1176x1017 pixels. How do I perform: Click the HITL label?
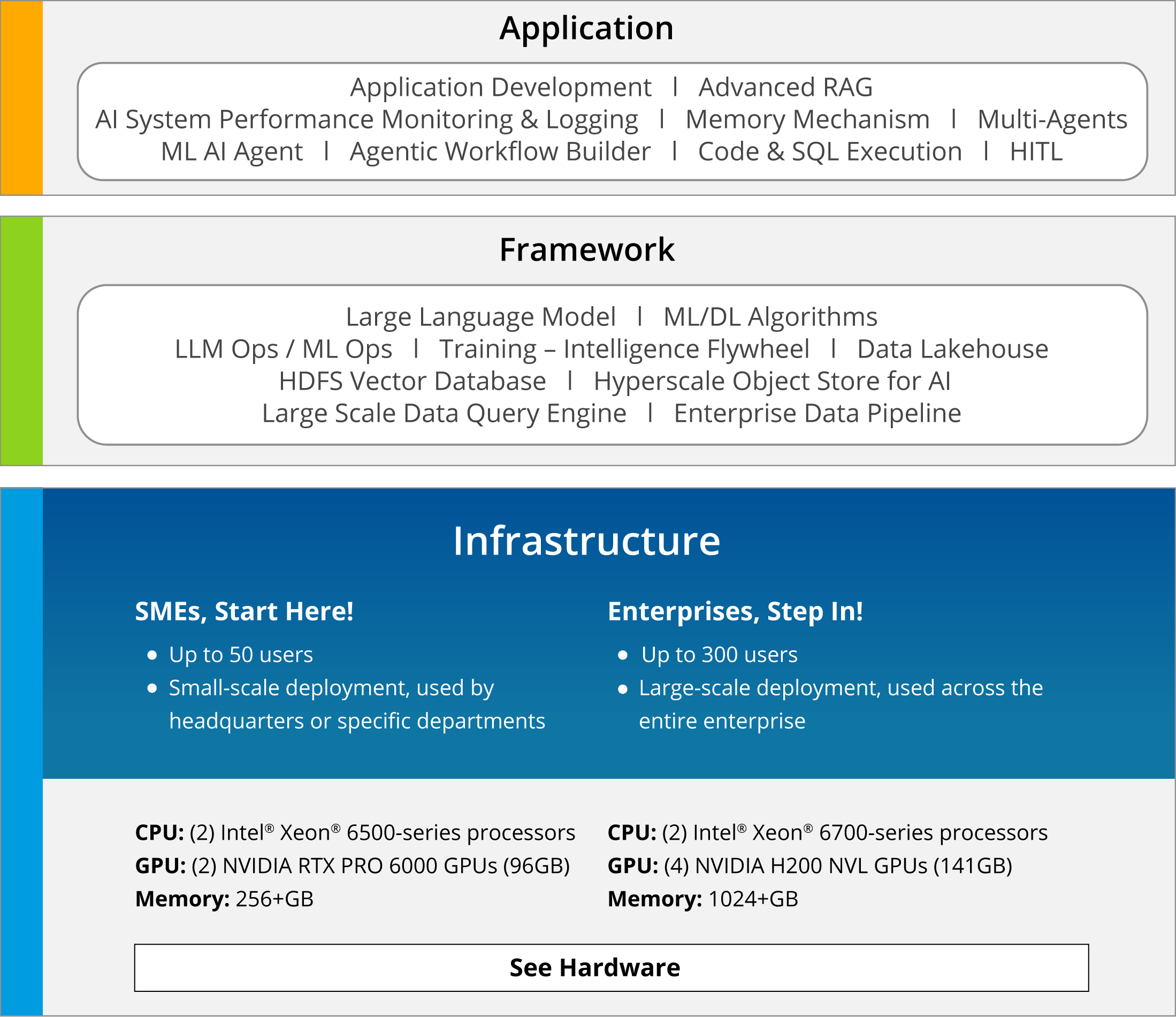(1036, 152)
